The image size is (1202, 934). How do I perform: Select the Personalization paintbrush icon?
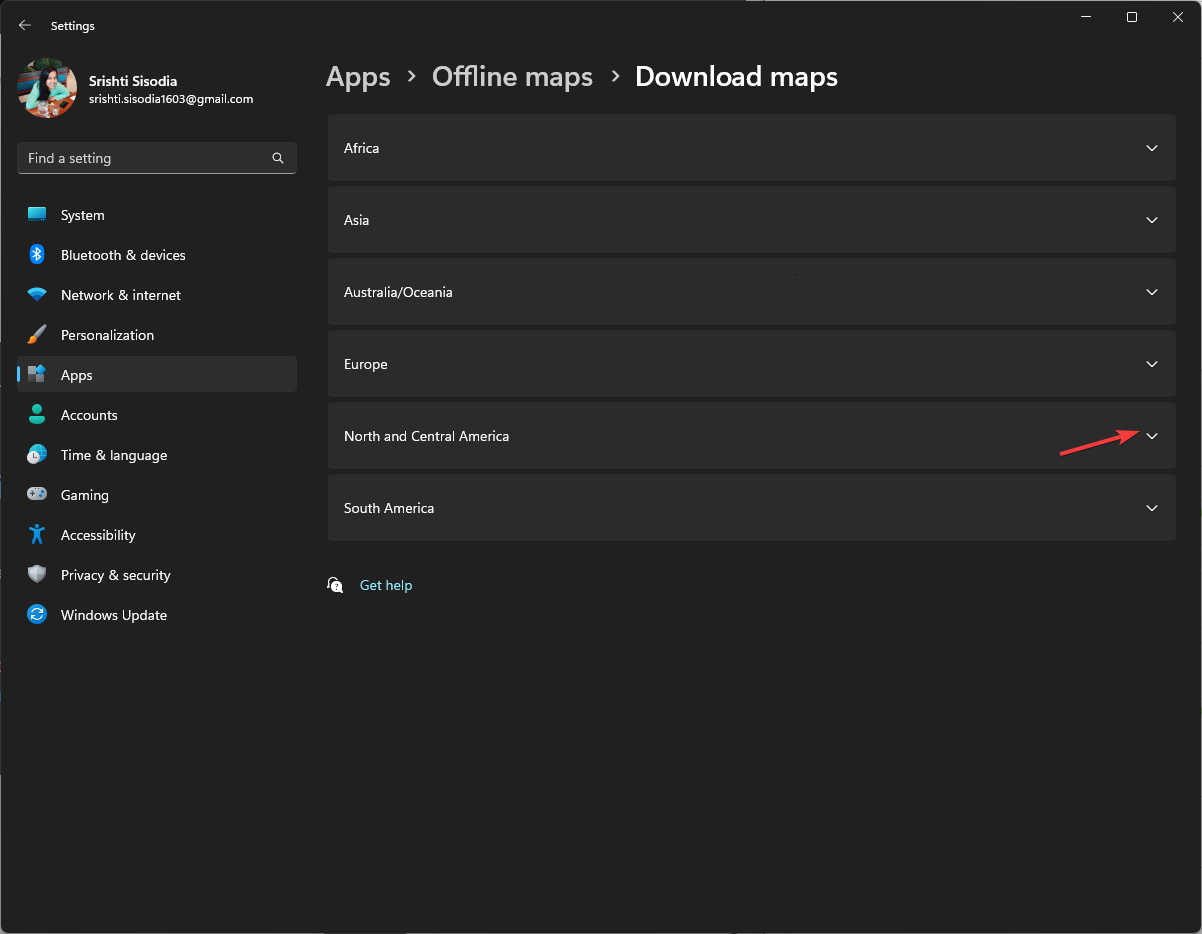click(x=37, y=335)
